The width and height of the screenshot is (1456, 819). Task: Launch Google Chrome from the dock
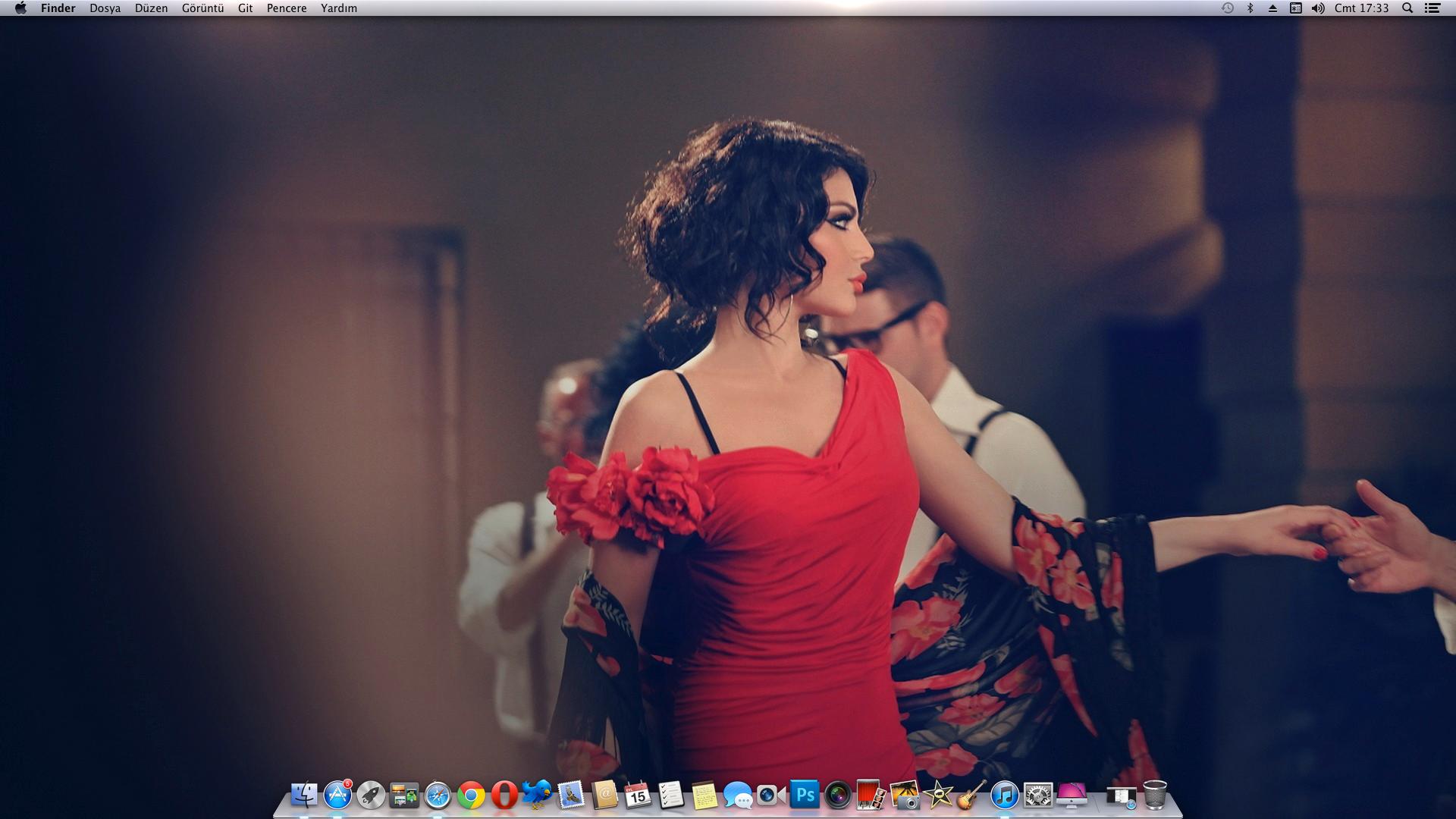tap(471, 795)
